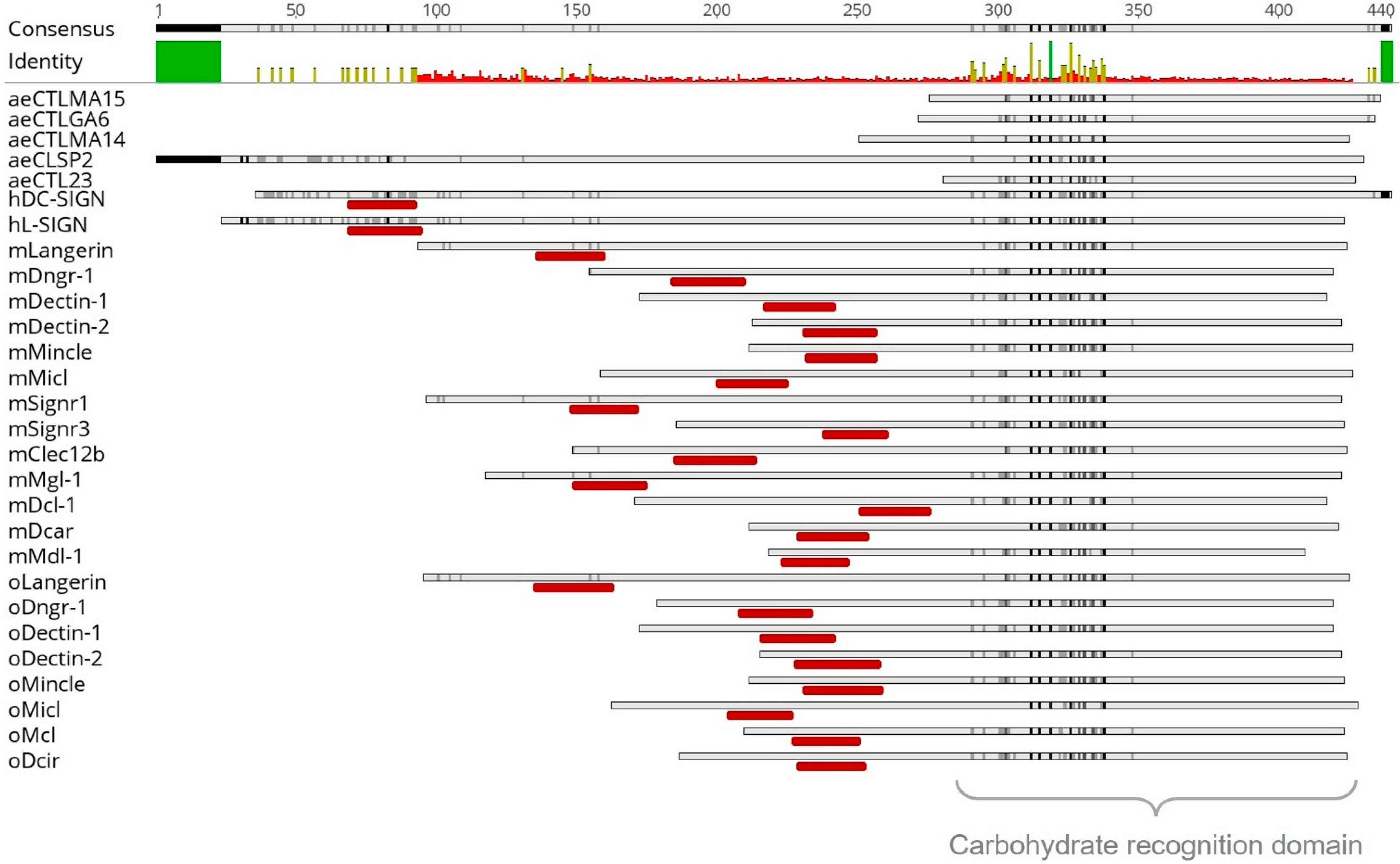The height and width of the screenshot is (864, 1400).
Task: Select the aeCLSP2 sequence name
Action: (x=50, y=160)
